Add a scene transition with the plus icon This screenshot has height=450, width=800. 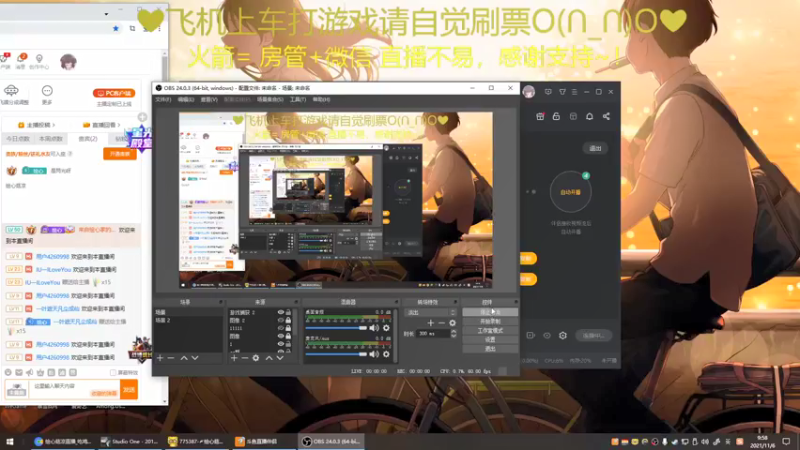click(x=431, y=323)
